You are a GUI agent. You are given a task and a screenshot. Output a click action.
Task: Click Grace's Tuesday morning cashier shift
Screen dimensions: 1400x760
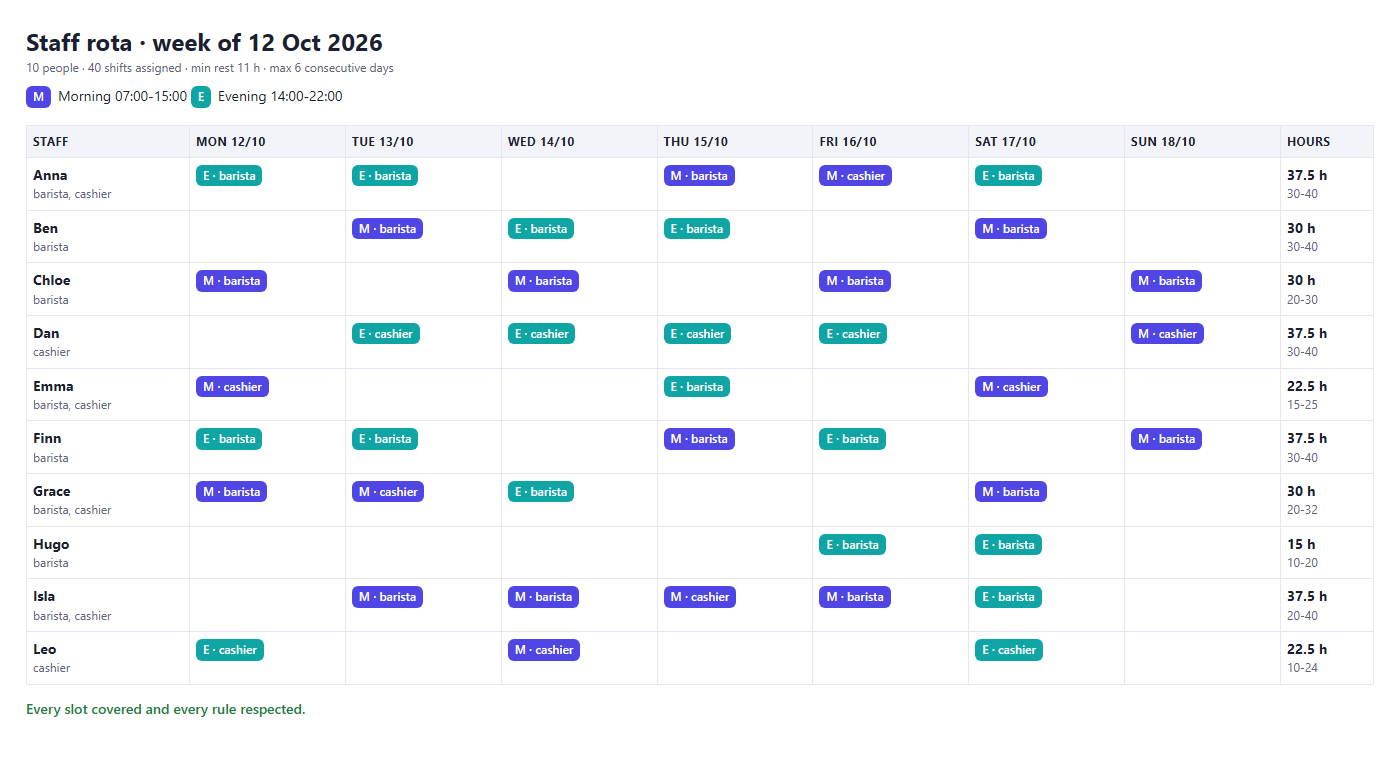click(388, 492)
